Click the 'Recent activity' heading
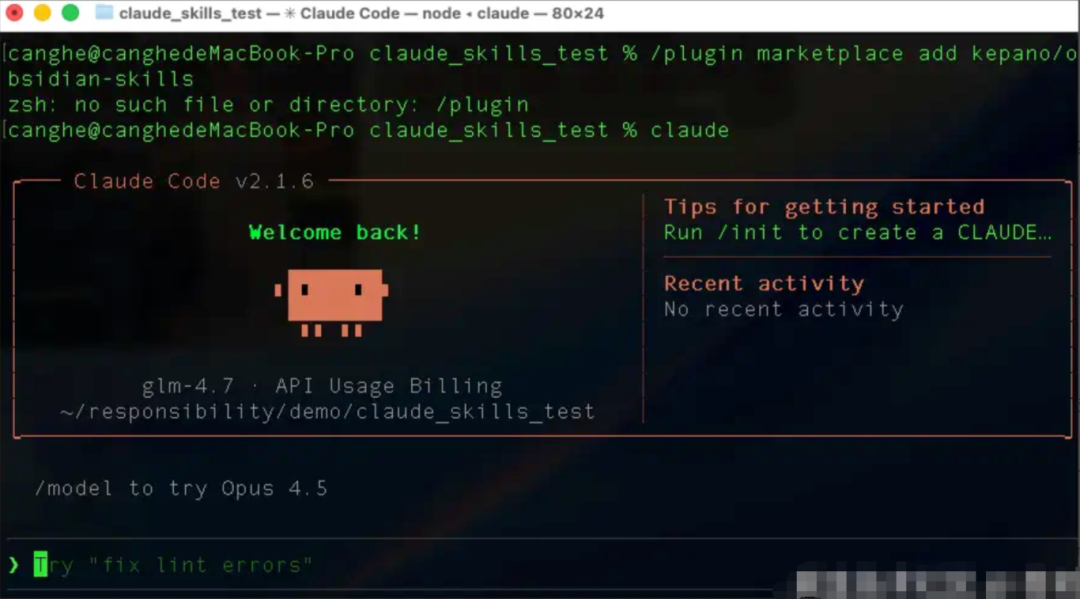This screenshot has height=599, width=1080. (x=764, y=283)
